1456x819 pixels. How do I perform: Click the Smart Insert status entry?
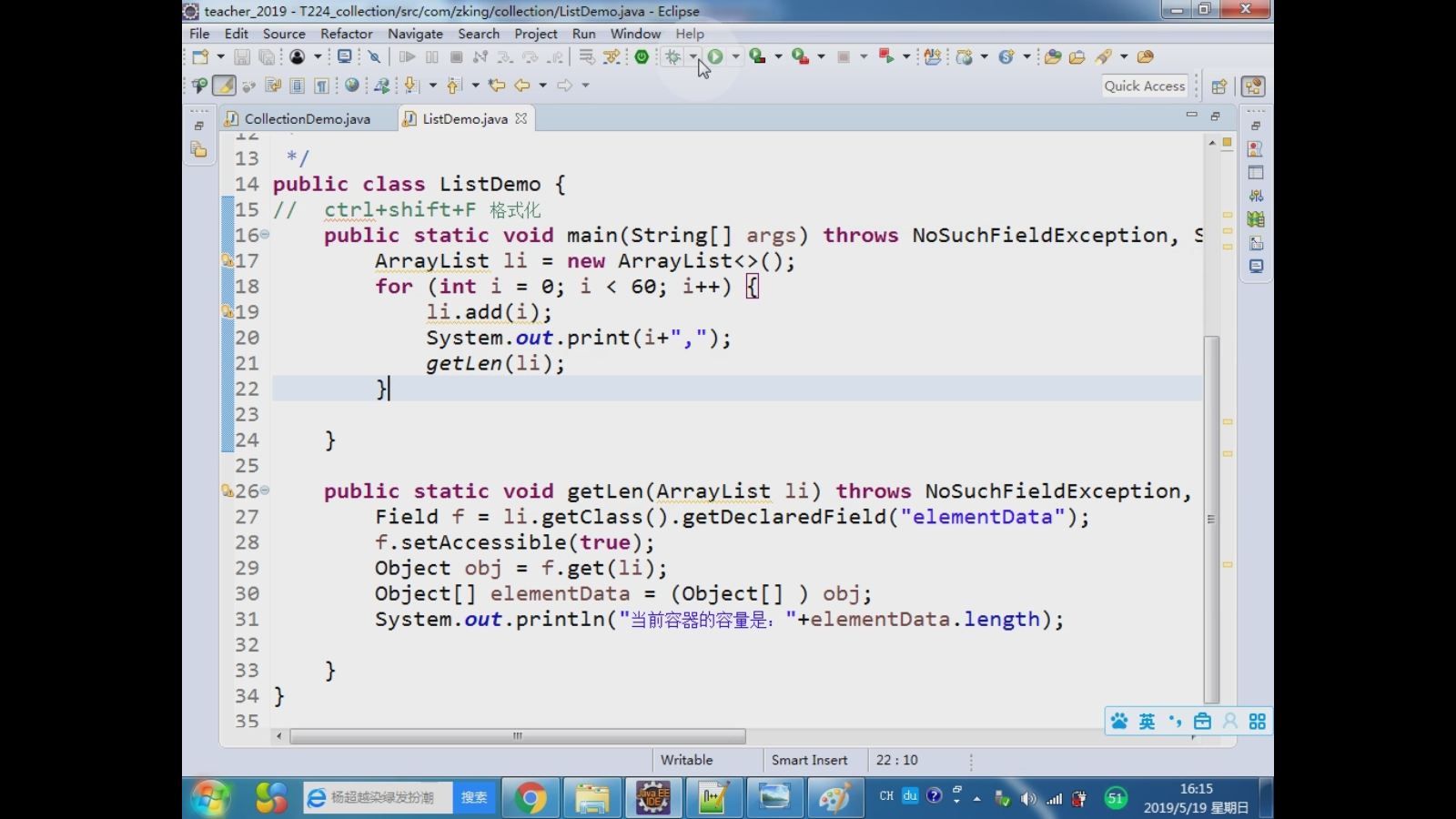809,760
